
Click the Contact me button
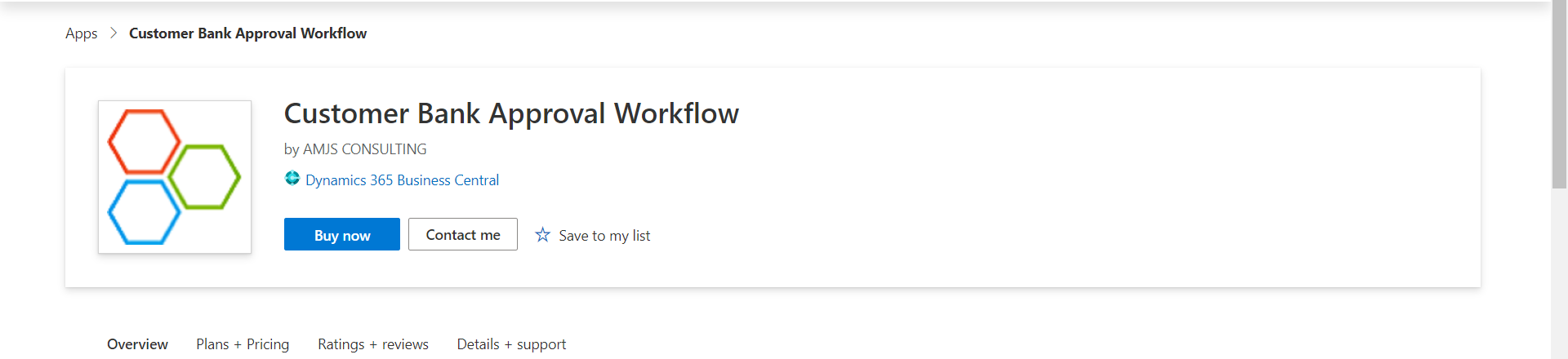point(463,234)
